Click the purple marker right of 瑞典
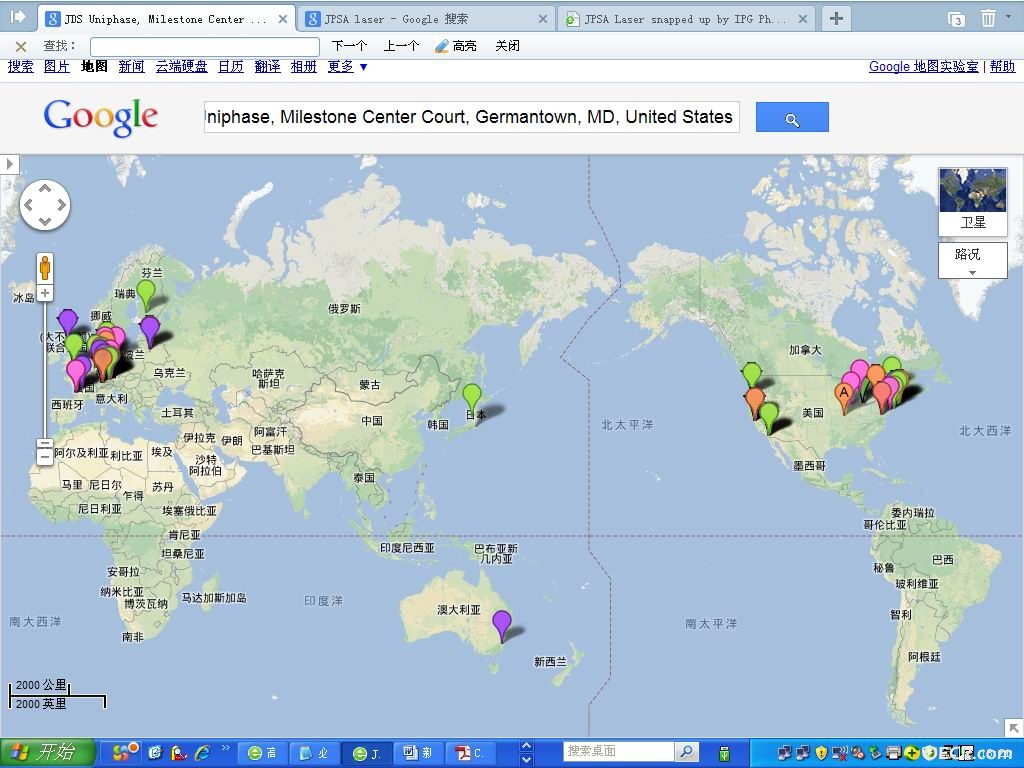The height and width of the screenshot is (768, 1024). click(150, 329)
